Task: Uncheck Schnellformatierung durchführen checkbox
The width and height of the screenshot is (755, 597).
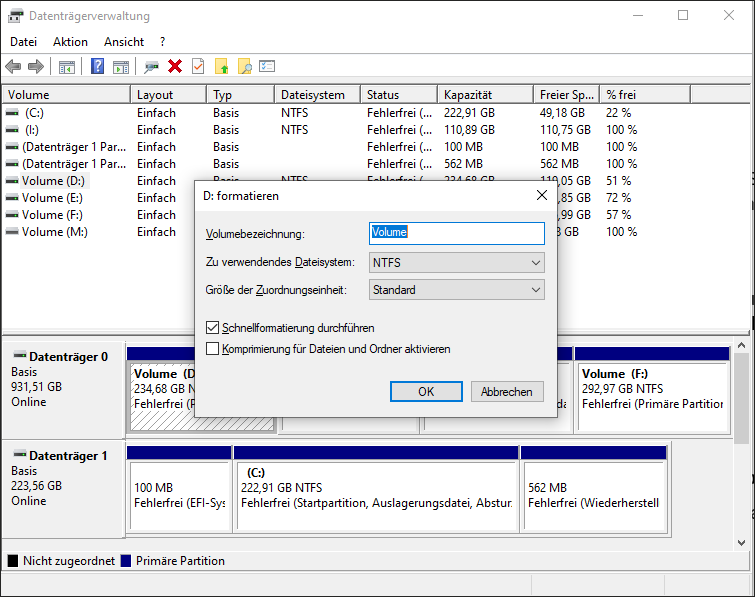Action: click(212, 327)
